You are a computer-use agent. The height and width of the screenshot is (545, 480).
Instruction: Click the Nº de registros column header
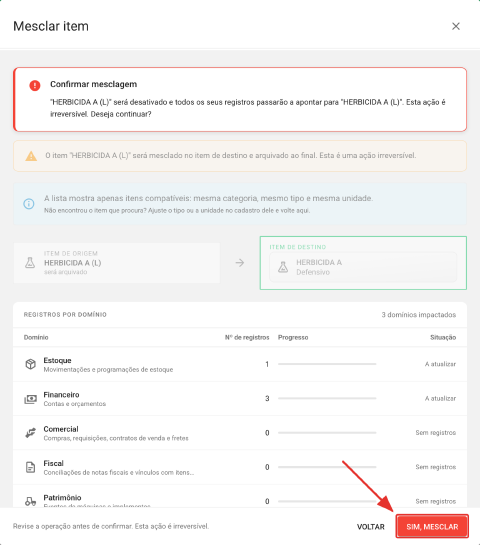click(247, 337)
